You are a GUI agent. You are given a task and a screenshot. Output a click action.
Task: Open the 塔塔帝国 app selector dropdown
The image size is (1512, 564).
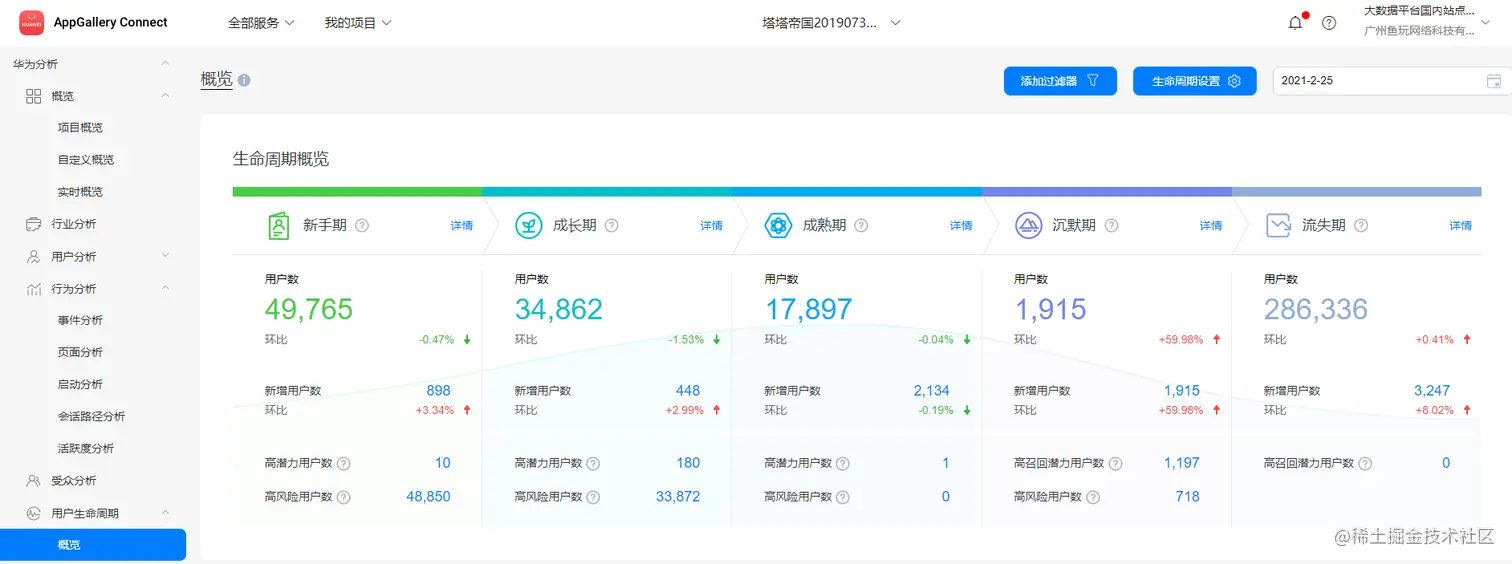click(x=831, y=23)
